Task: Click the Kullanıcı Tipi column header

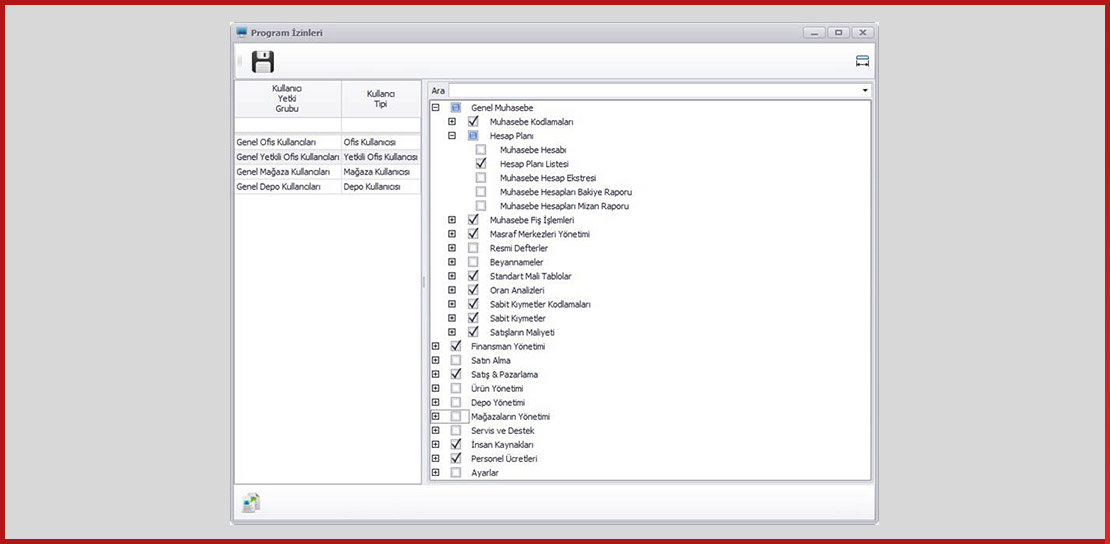Action: click(x=380, y=99)
